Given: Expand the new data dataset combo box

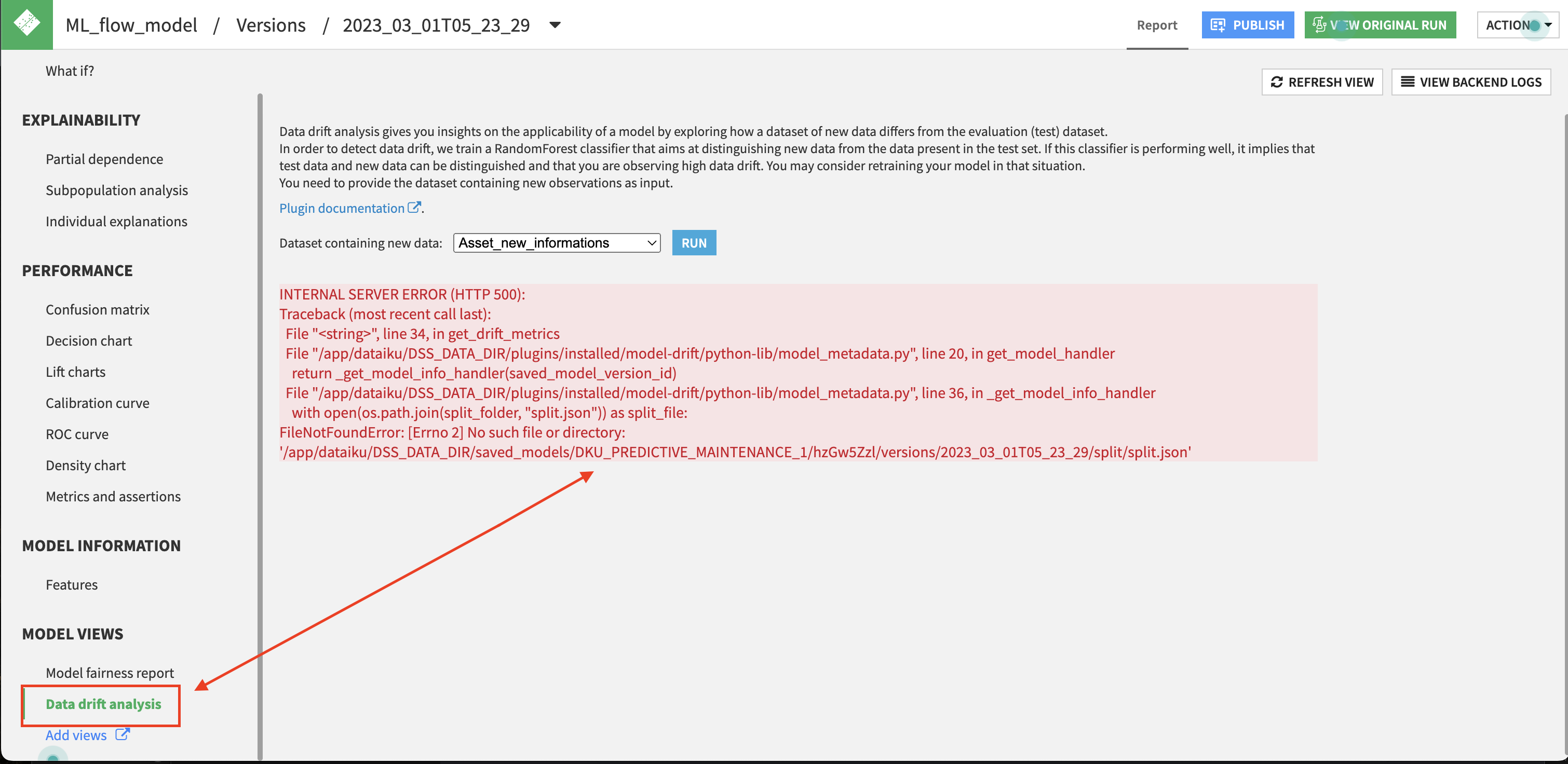Looking at the screenshot, I should [557, 243].
